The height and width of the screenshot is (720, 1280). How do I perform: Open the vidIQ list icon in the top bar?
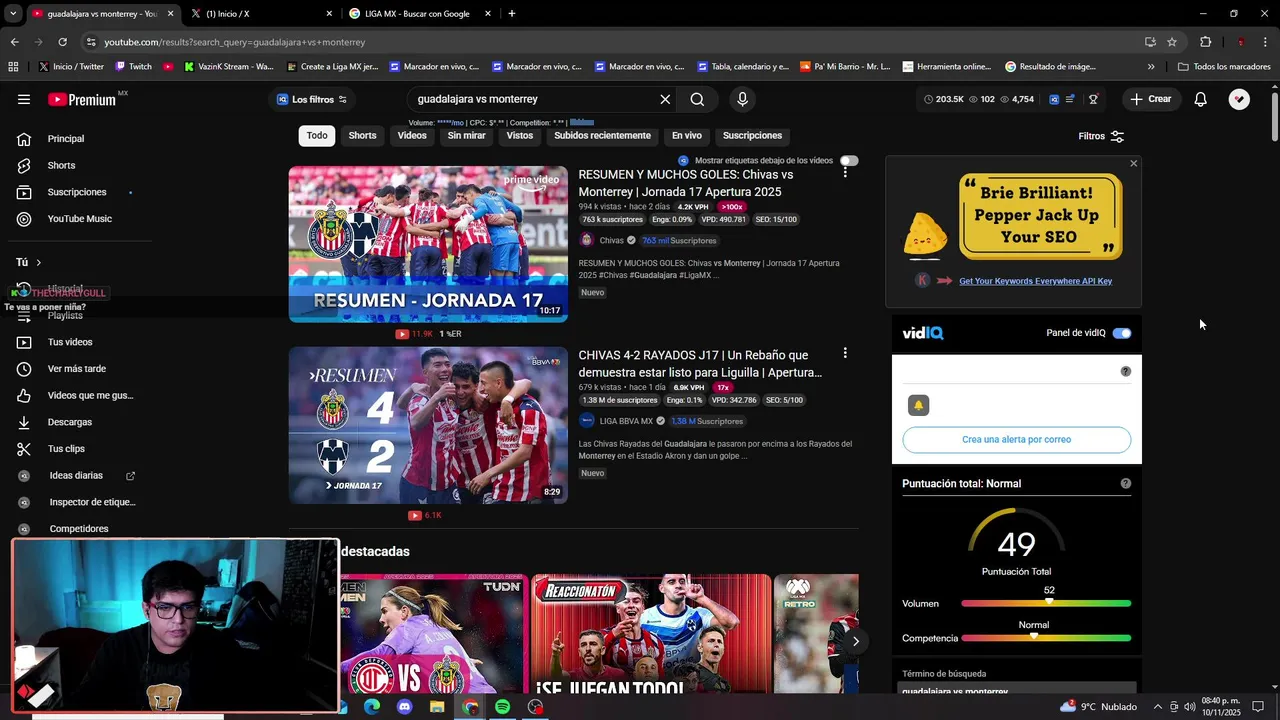[x=1070, y=99]
